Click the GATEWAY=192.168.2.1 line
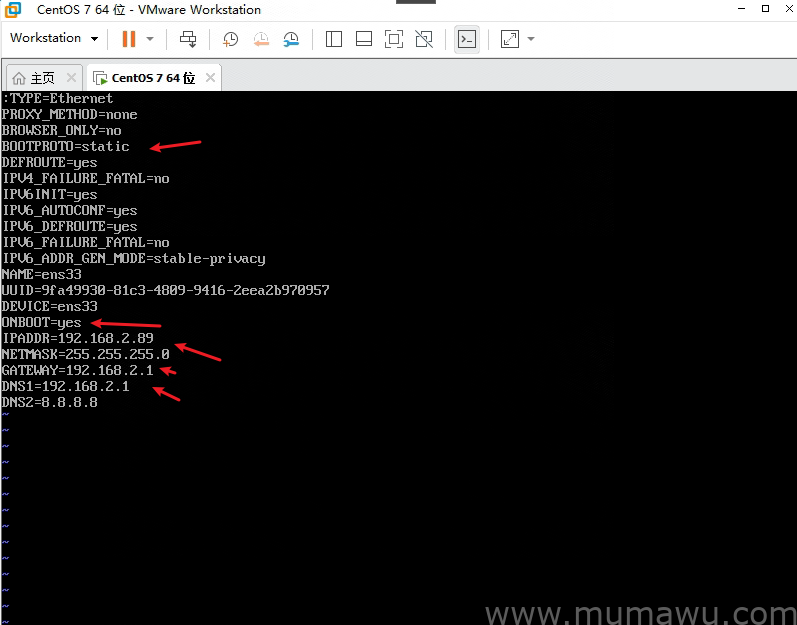 77,370
